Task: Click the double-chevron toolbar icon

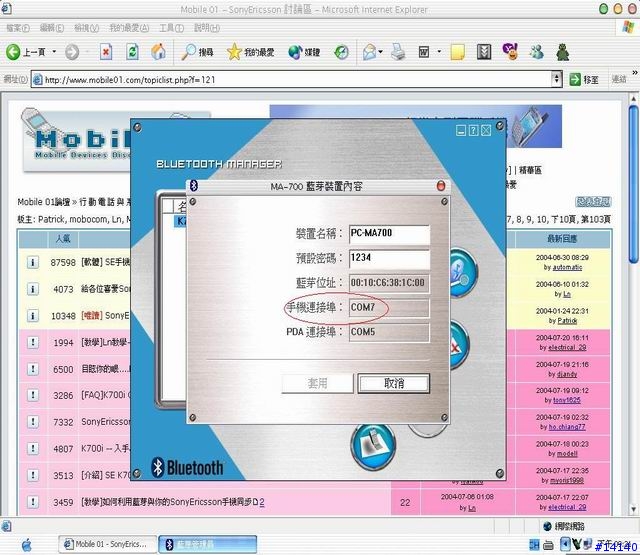Action: pyautogui.click(x=484, y=52)
